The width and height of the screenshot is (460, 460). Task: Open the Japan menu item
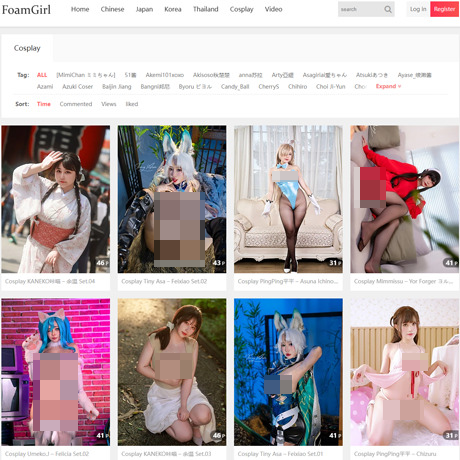point(144,9)
